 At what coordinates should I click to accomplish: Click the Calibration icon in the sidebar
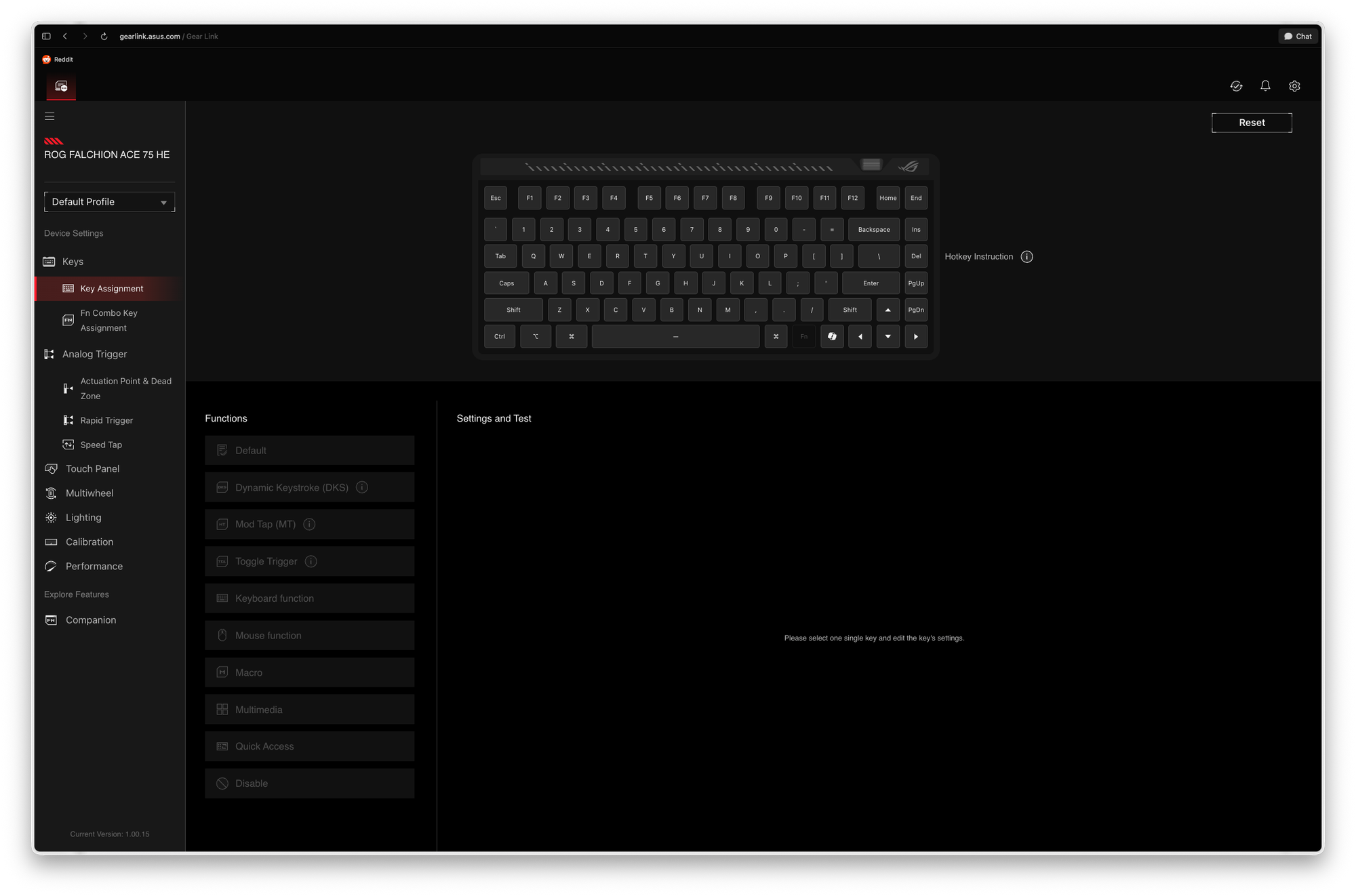tap(50, 542)
